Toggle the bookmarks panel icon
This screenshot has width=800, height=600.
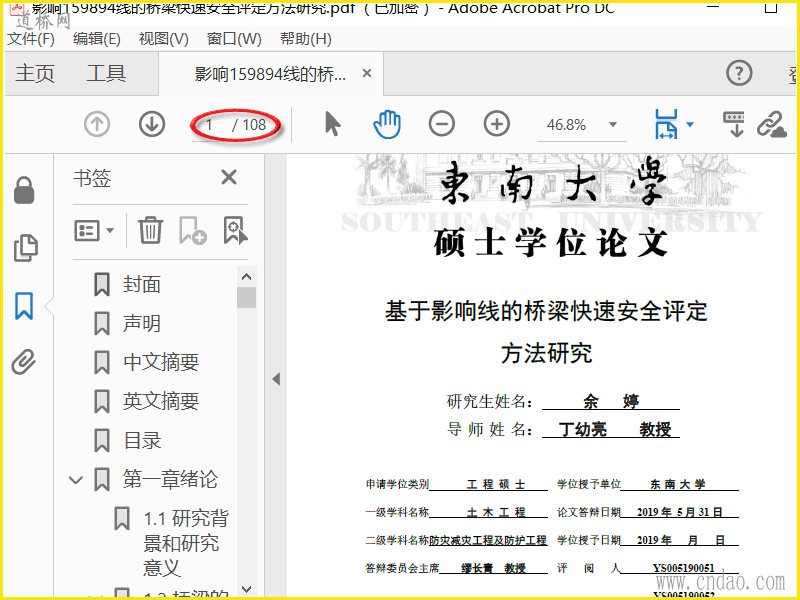pos(24,306)
